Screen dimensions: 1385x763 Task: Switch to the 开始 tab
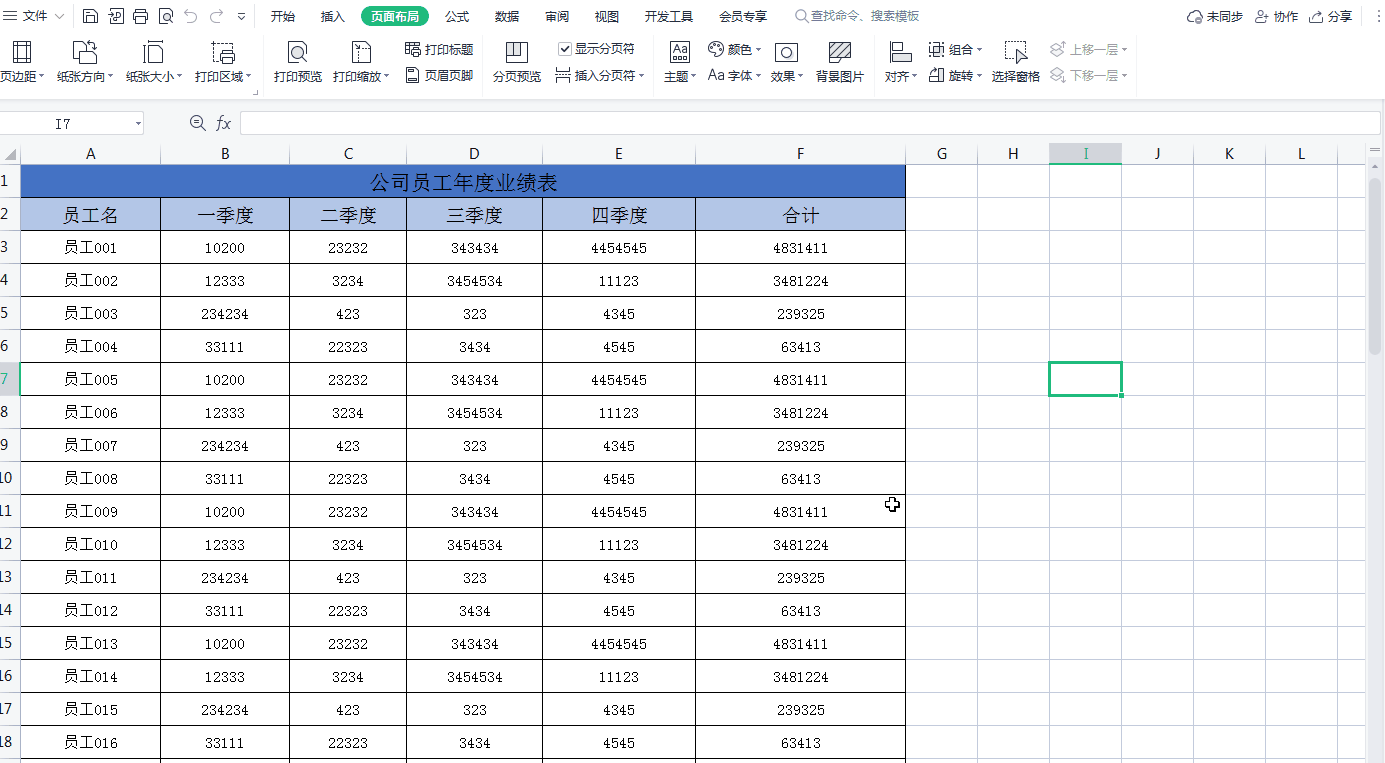(283, 16)
